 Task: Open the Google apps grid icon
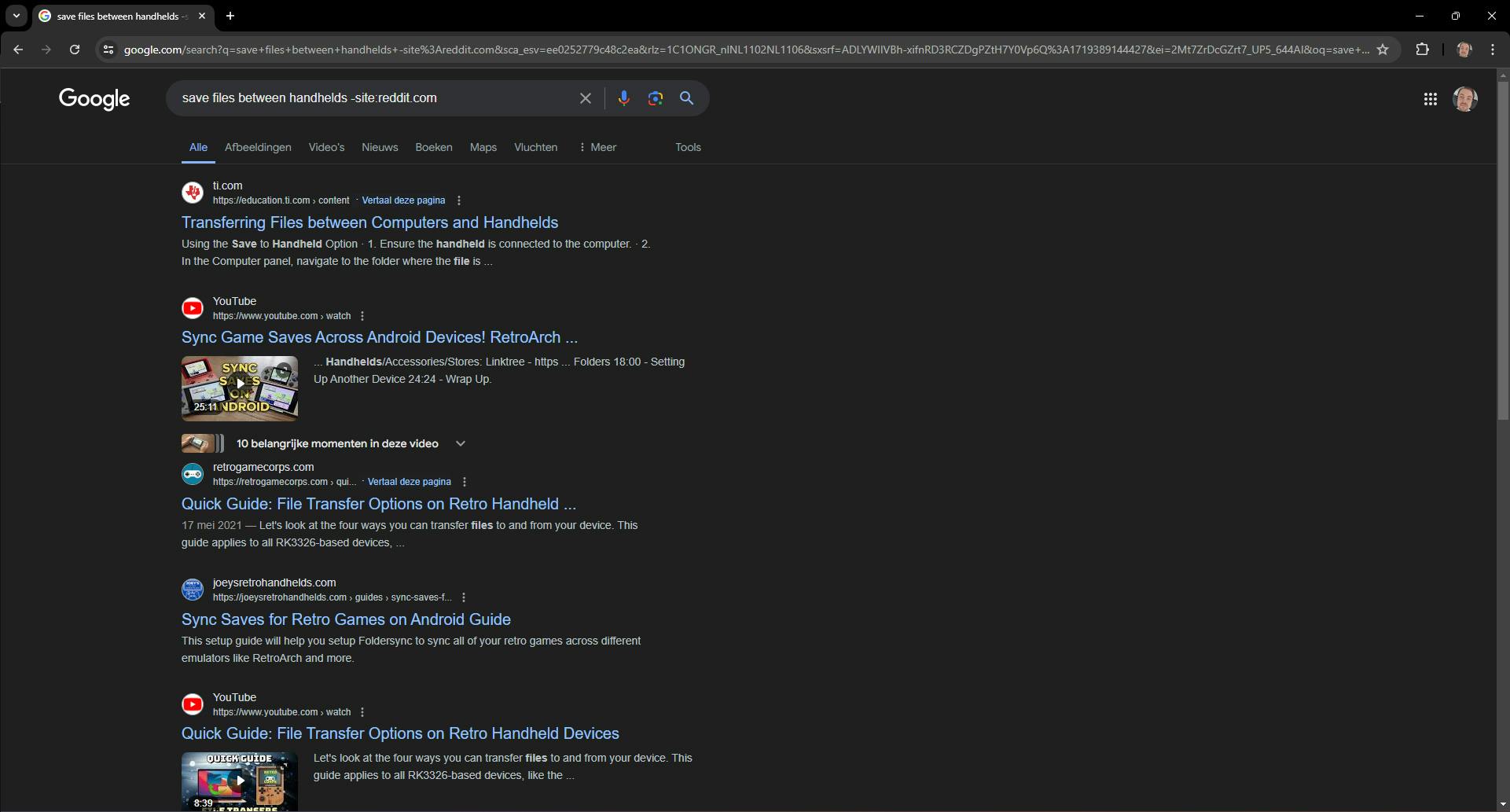pos(1431,99)
